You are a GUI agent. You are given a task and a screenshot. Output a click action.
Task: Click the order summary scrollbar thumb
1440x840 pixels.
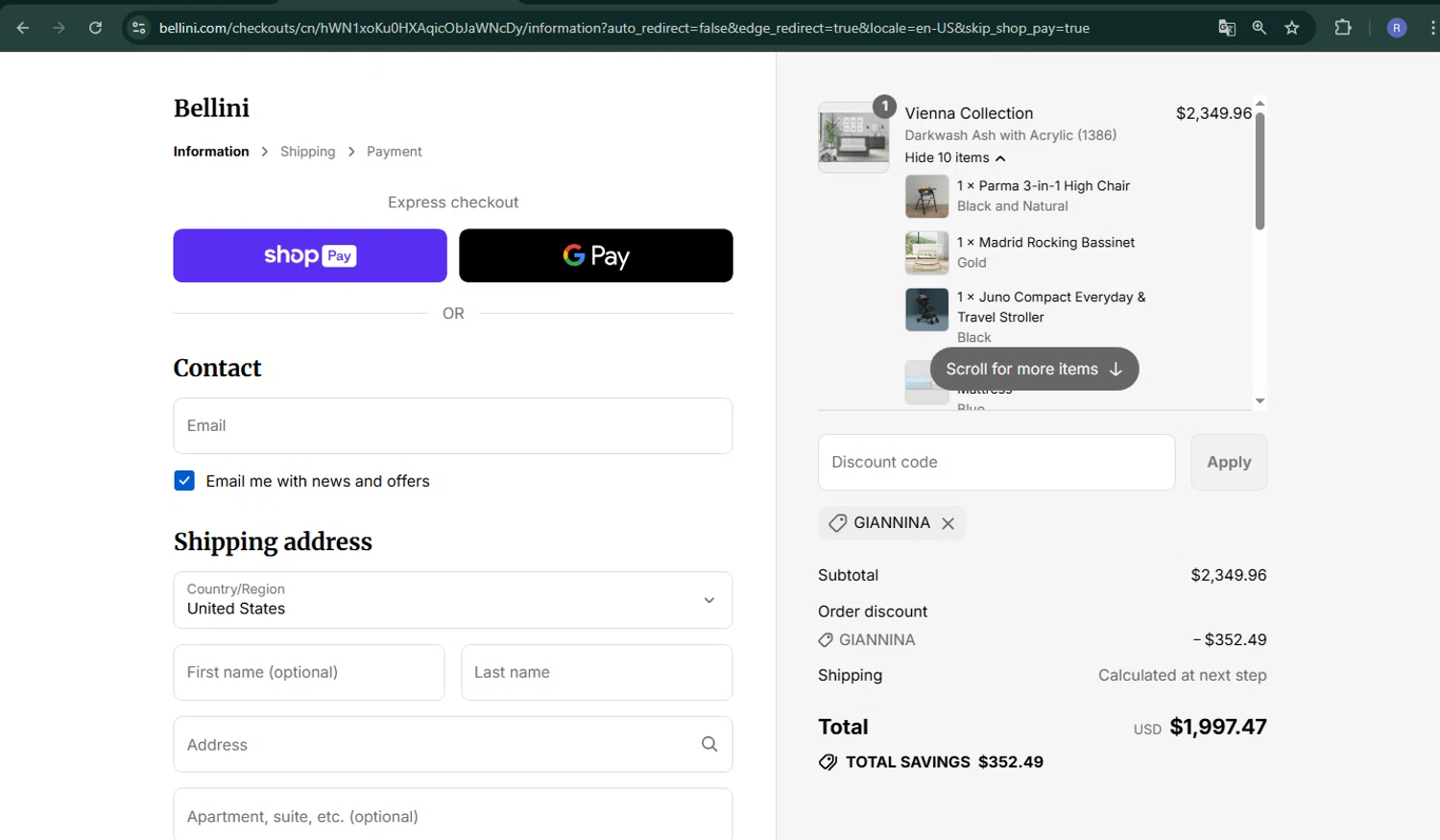click(1260, 171)
